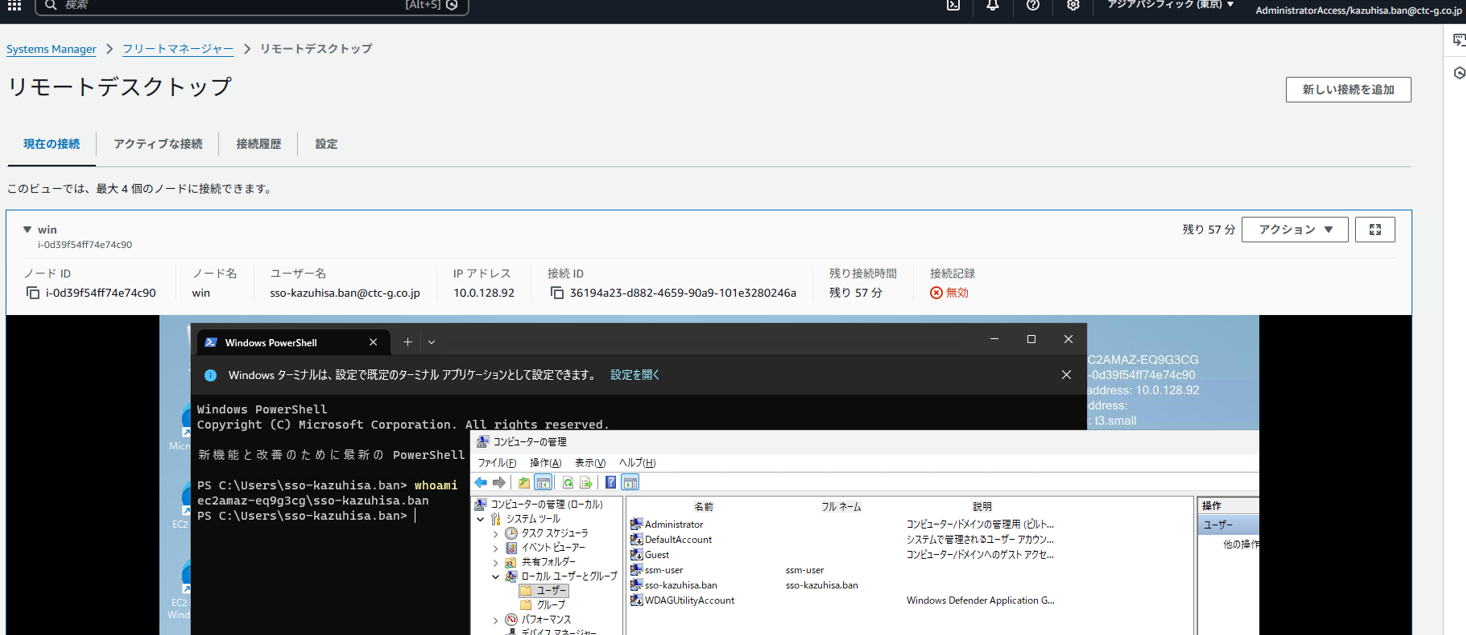Copy the node ID i-0d39f54ff74e74c90
1466x635 pixels.
pos(33,293)
